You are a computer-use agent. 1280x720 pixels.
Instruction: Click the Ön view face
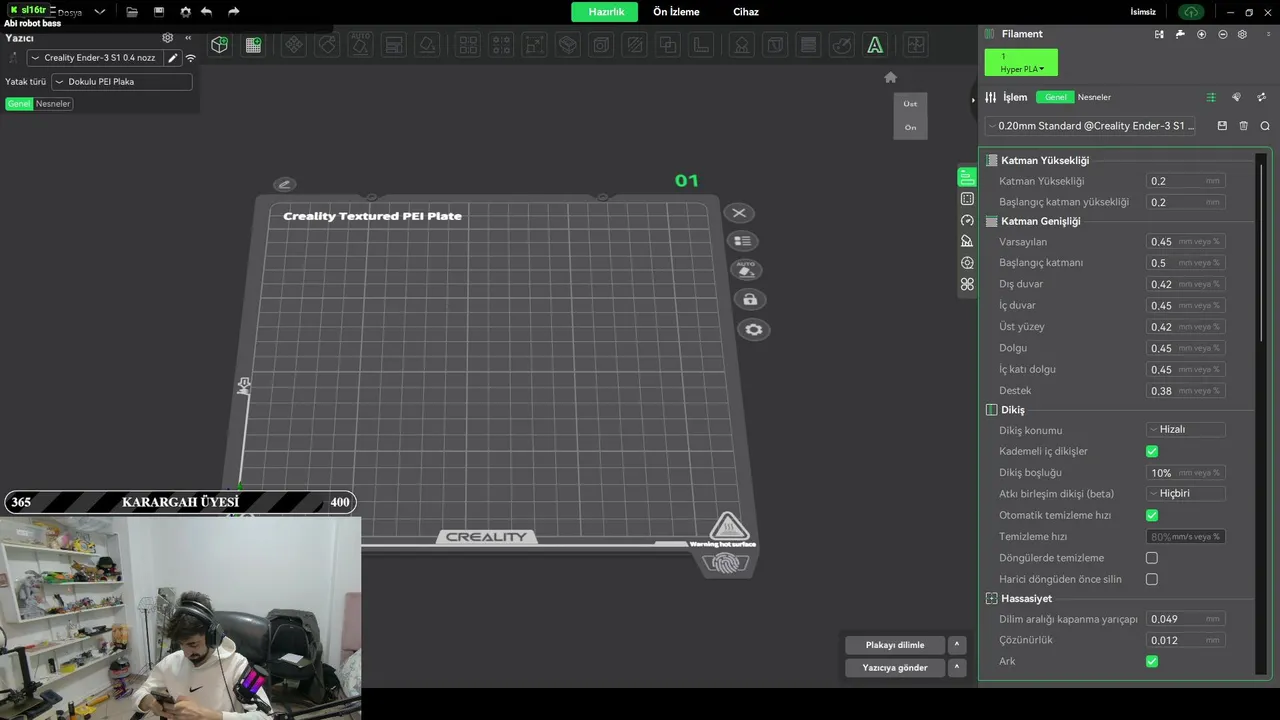tap(910, 127)
